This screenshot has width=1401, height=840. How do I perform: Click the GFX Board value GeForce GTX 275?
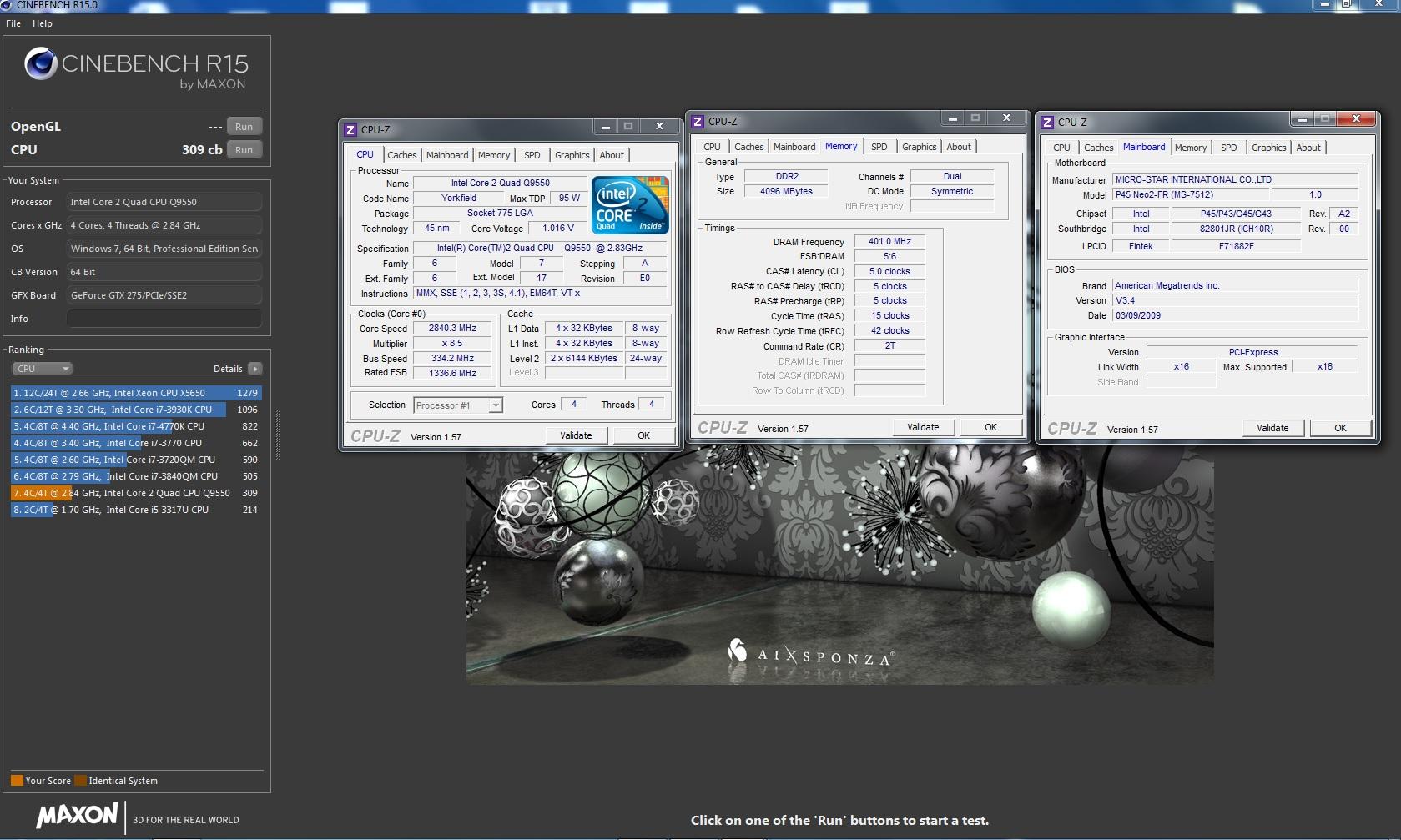164,295
